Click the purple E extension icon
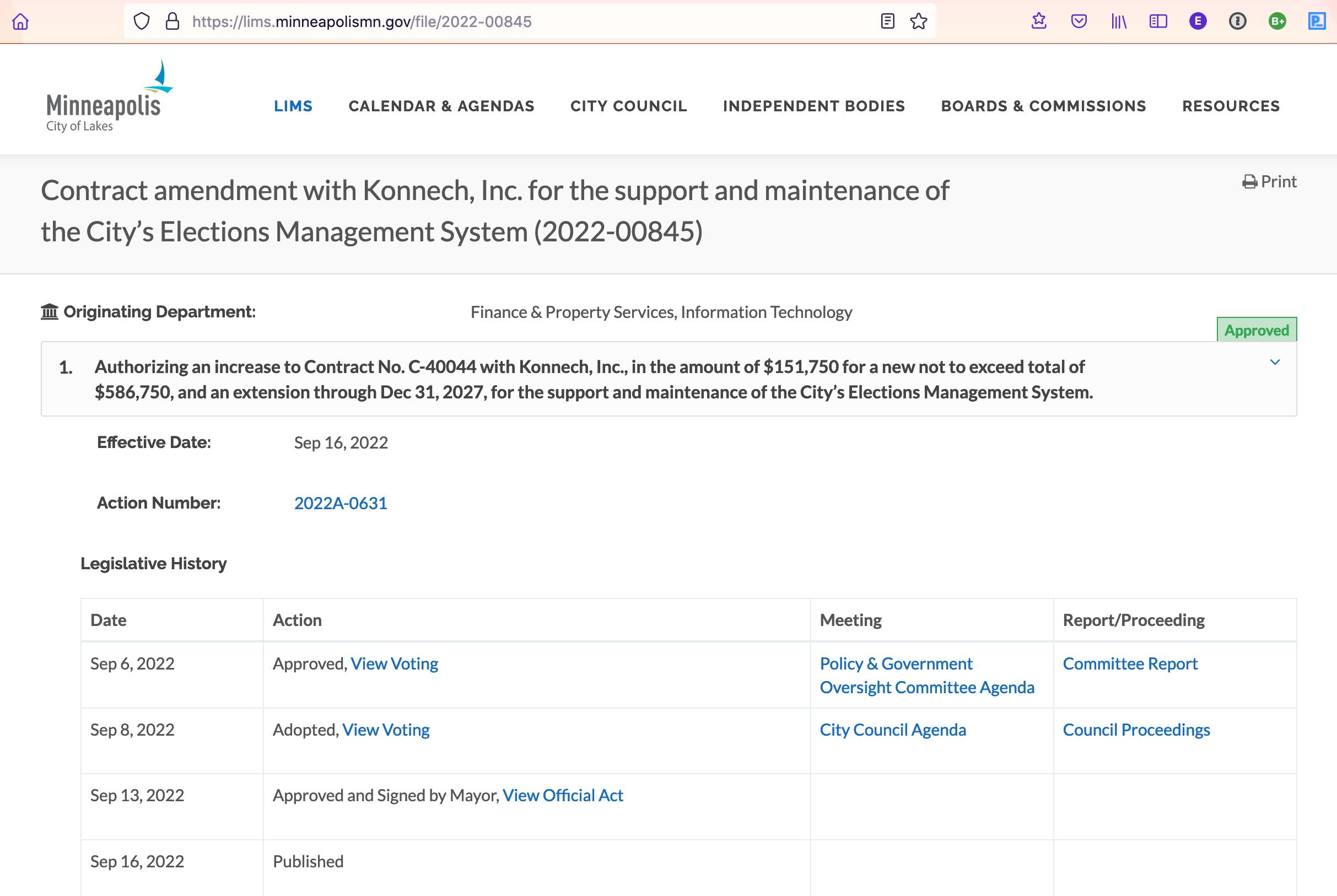This screenshot has height=896, width=1337. 1198,21
